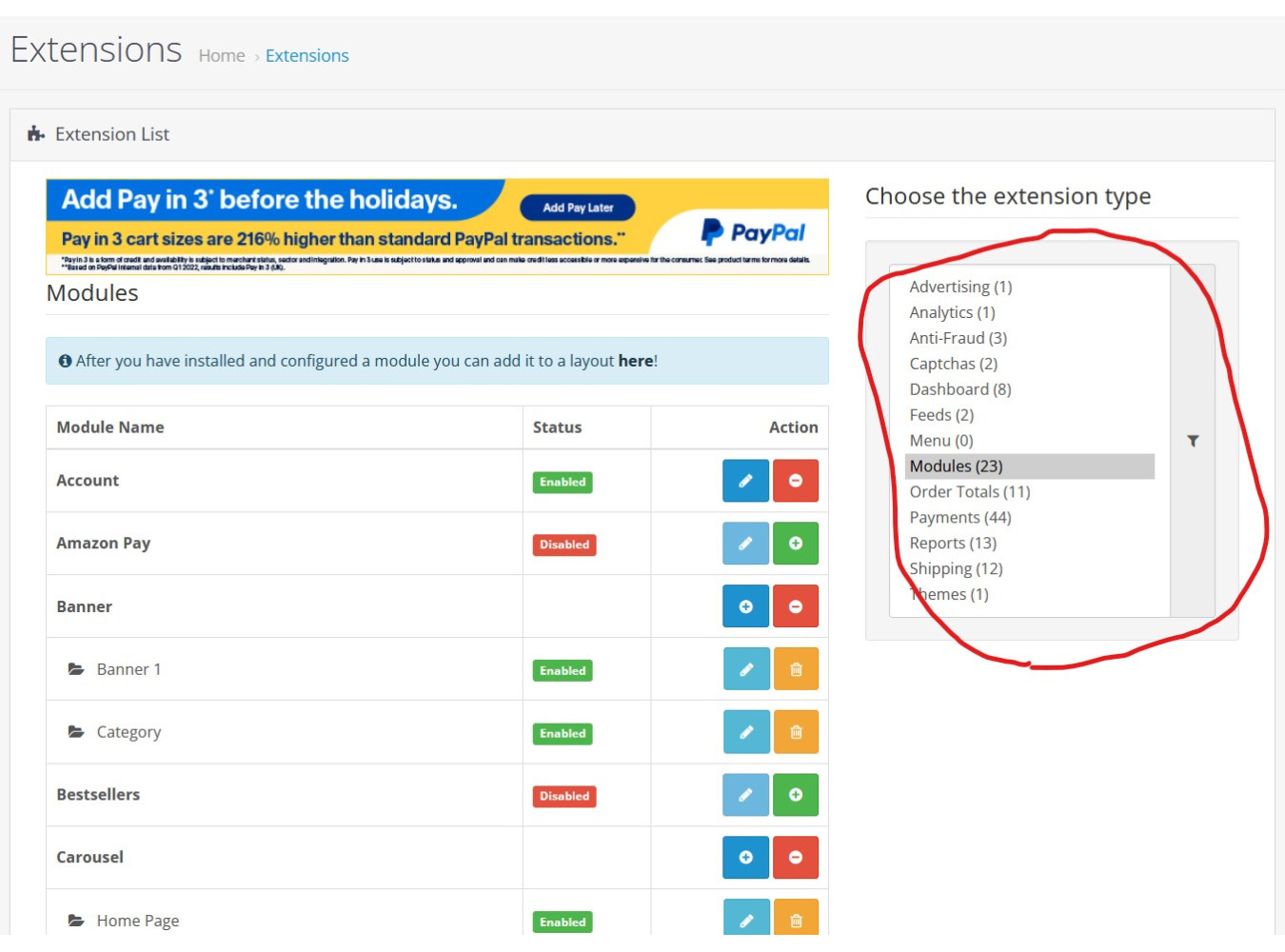The height and width of the screenshot is (952, 1285).
Task: Click the Extensions breadcrumb link
Action: coord(306,56)
